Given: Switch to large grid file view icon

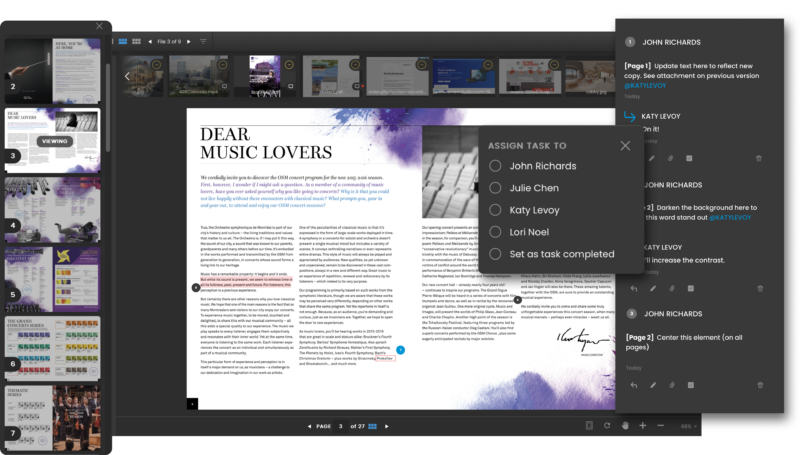Looking at the screenshot, I should click(123, 41).
